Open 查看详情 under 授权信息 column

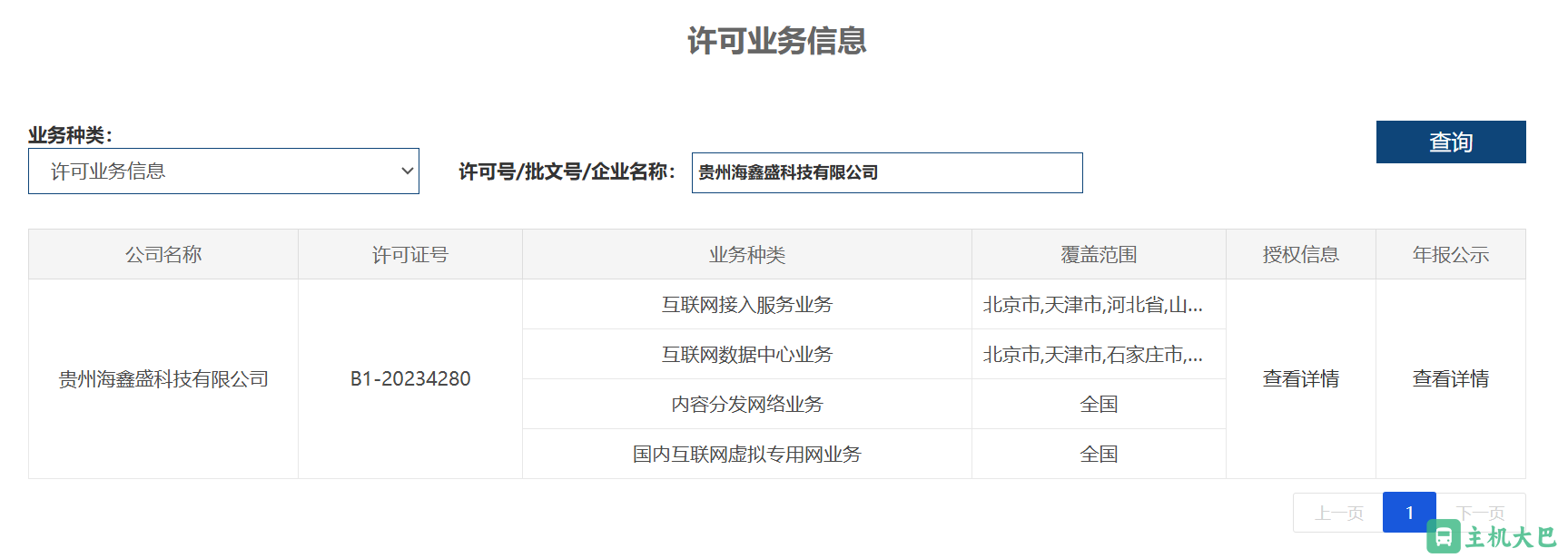(1300, 379)
